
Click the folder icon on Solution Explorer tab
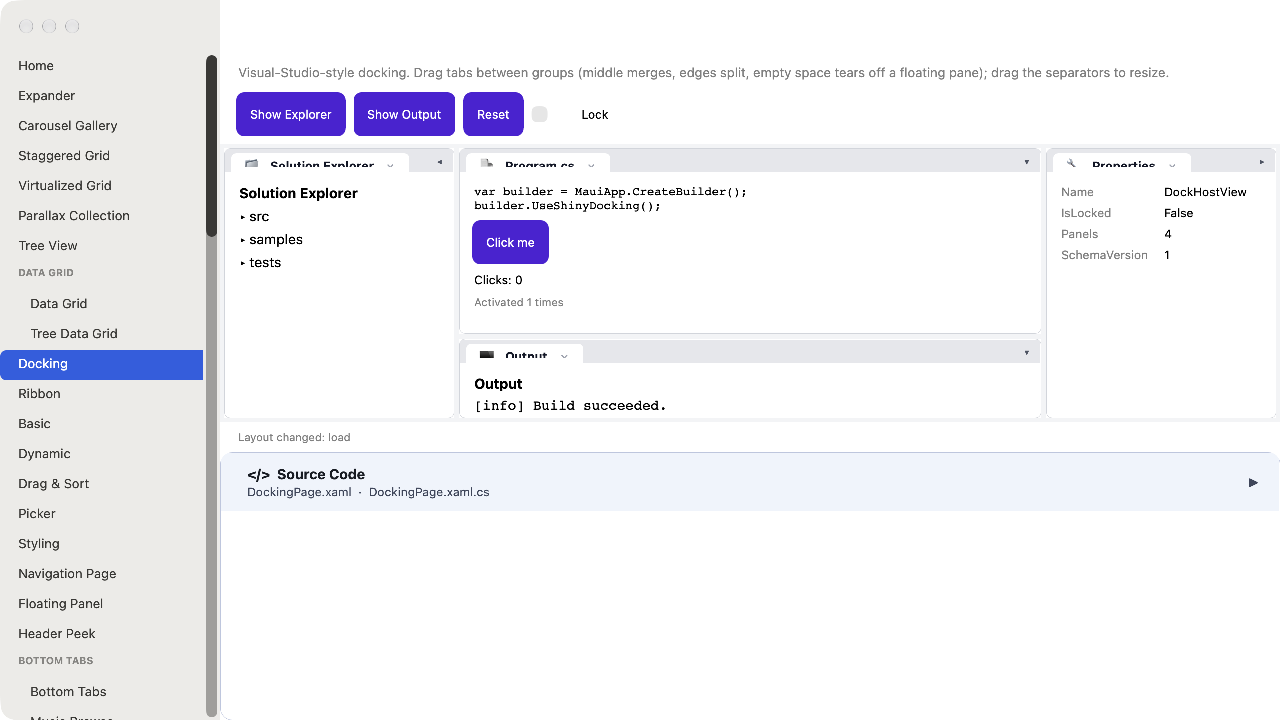251,164
